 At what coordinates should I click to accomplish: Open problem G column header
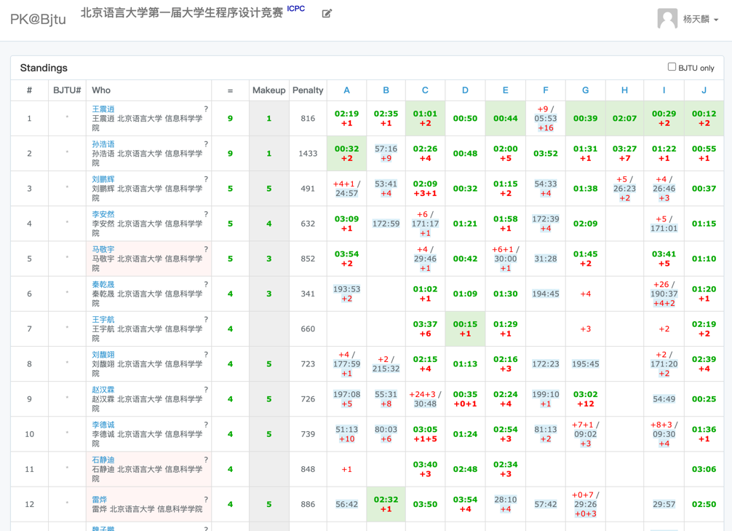[x=585, y=90]
